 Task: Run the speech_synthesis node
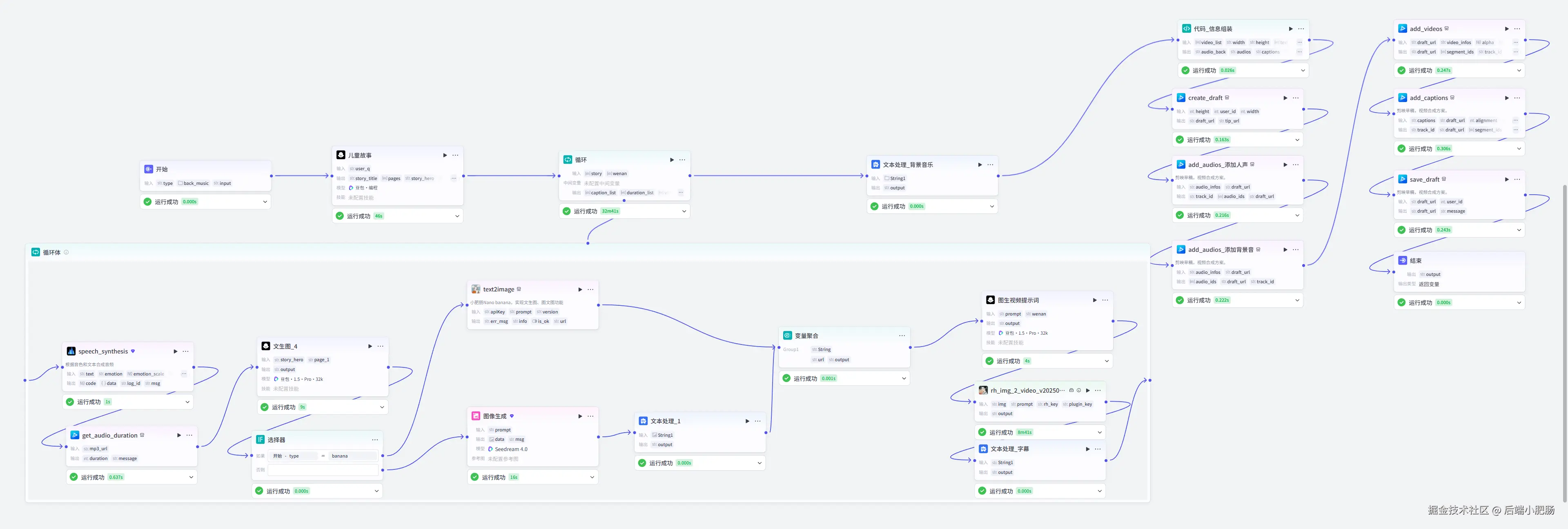coord(175,351)
